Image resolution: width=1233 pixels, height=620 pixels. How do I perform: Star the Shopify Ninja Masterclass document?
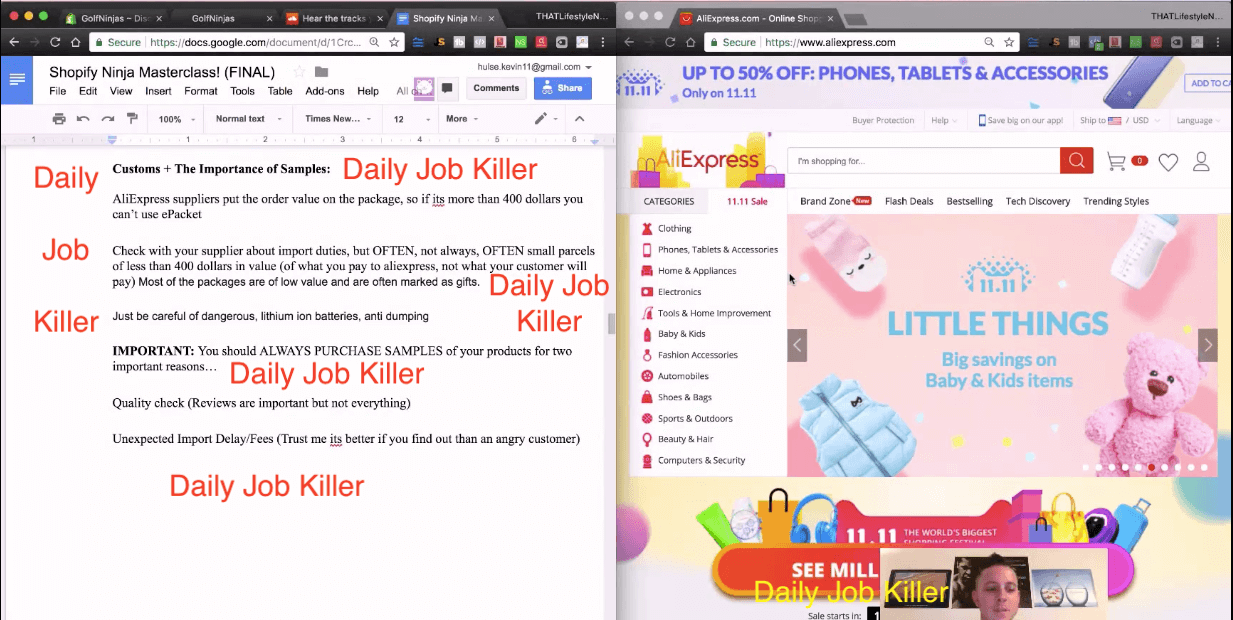coord(299,72)
